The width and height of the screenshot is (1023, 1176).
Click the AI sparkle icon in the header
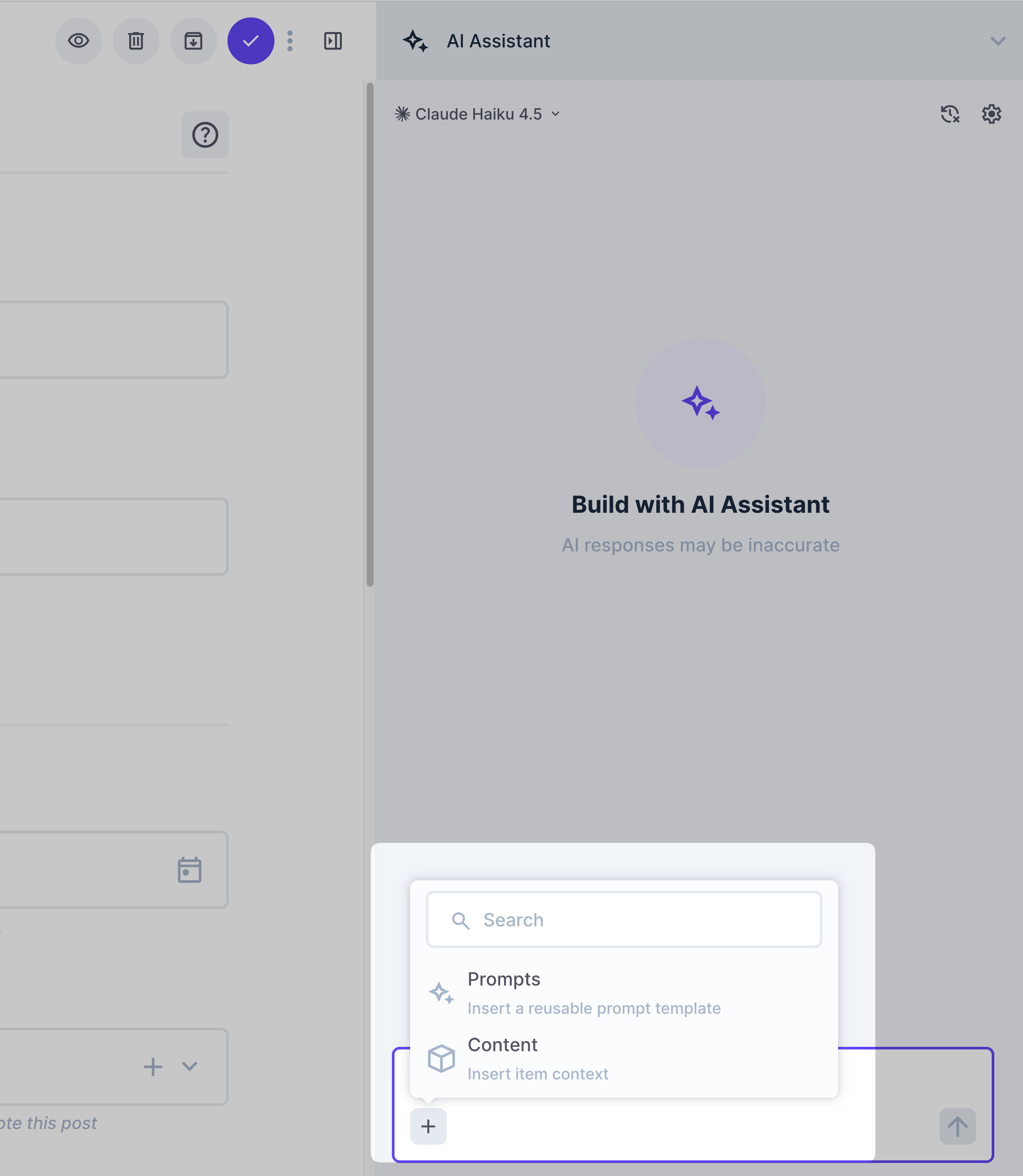click(x=415, y=40)
